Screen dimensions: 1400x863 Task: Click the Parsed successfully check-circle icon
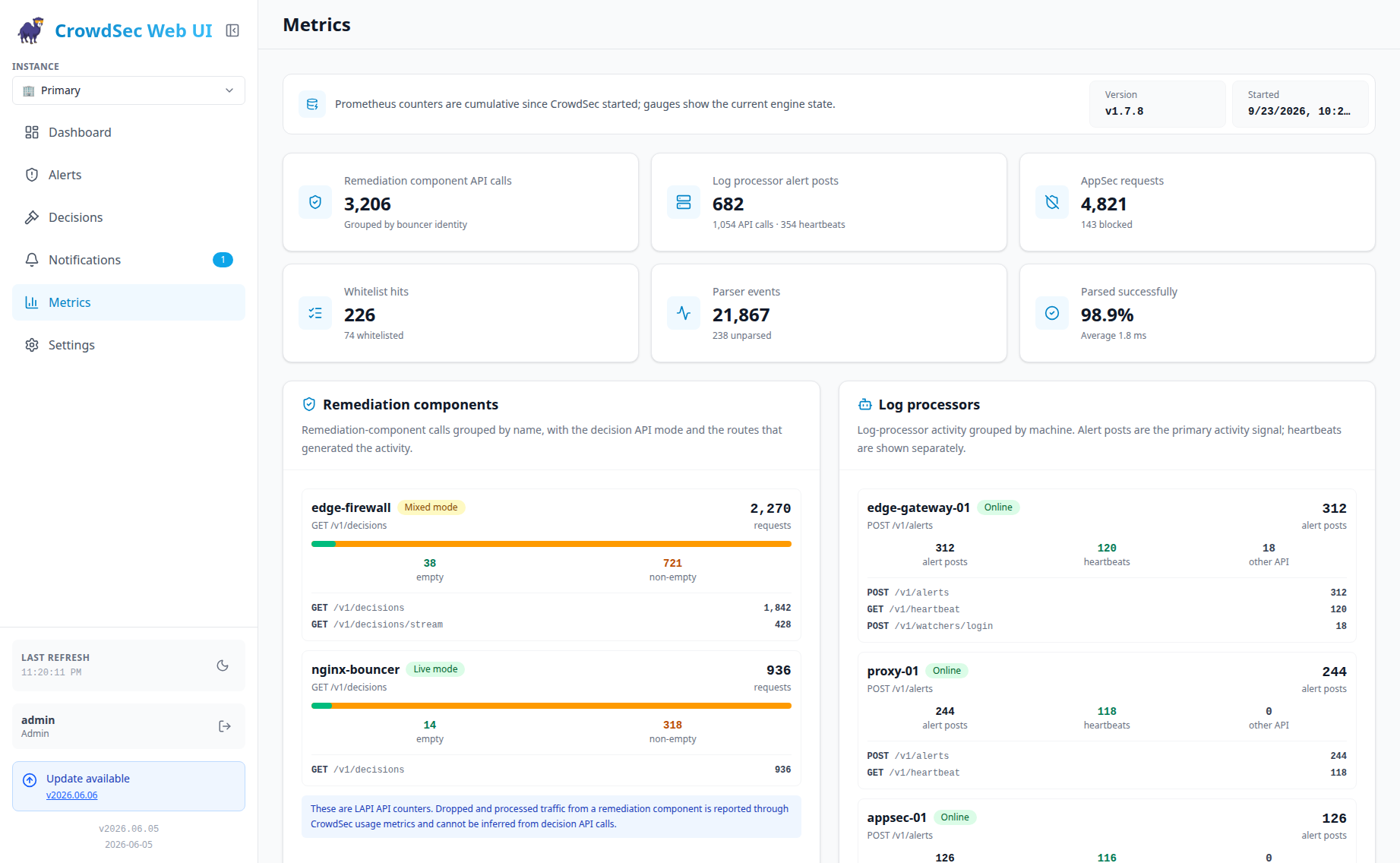(1052, 313)
